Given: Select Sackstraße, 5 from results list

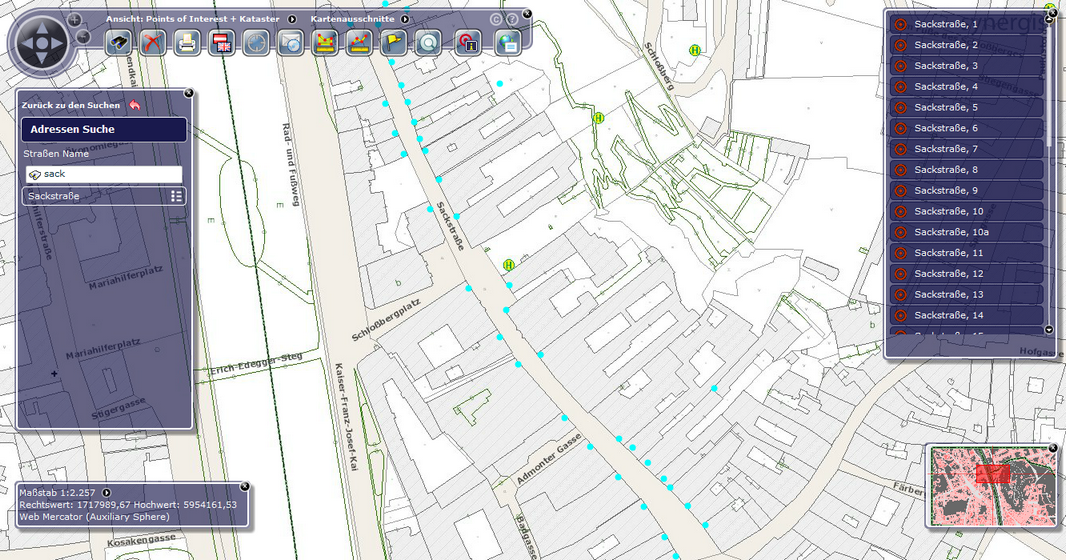Looking at the screenshot, I should point(965,107).
